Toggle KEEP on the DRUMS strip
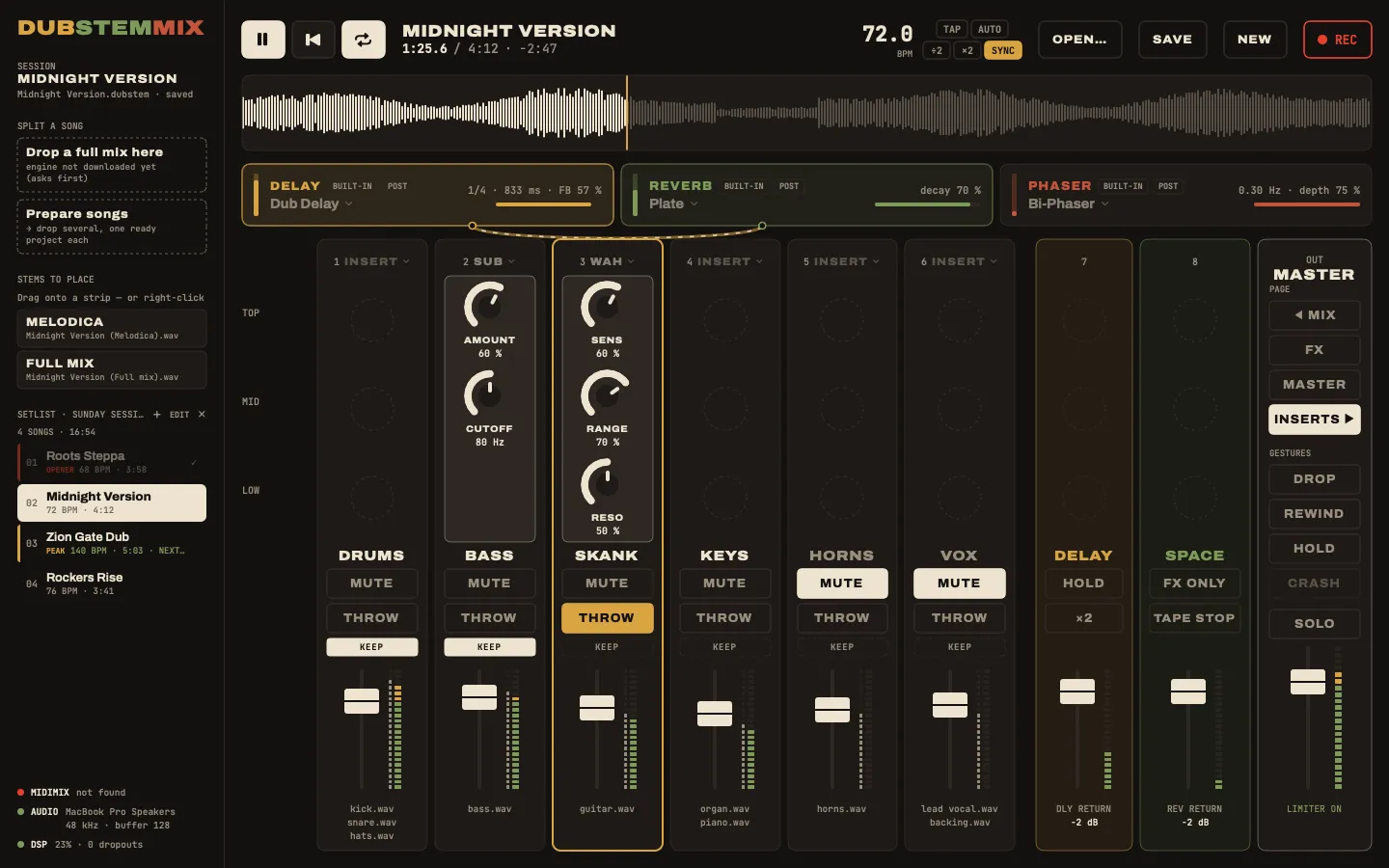Screen dimensions: 1389x868 [371, 647]
